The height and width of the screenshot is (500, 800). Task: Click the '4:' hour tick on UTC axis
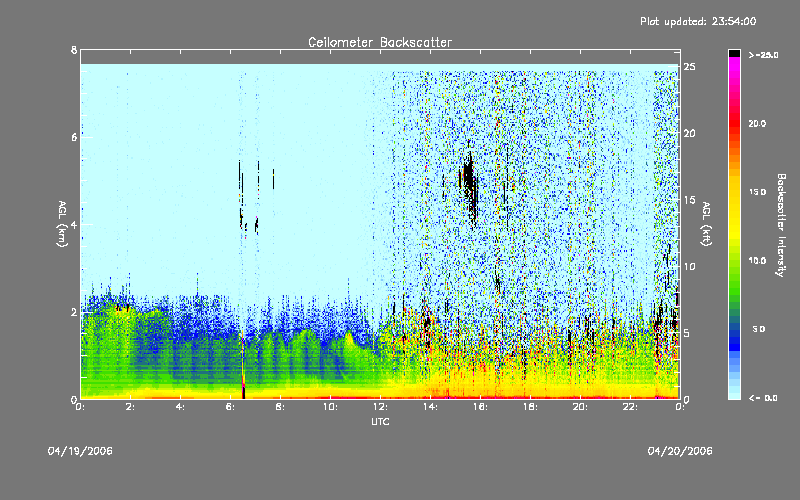pos(180,407)
